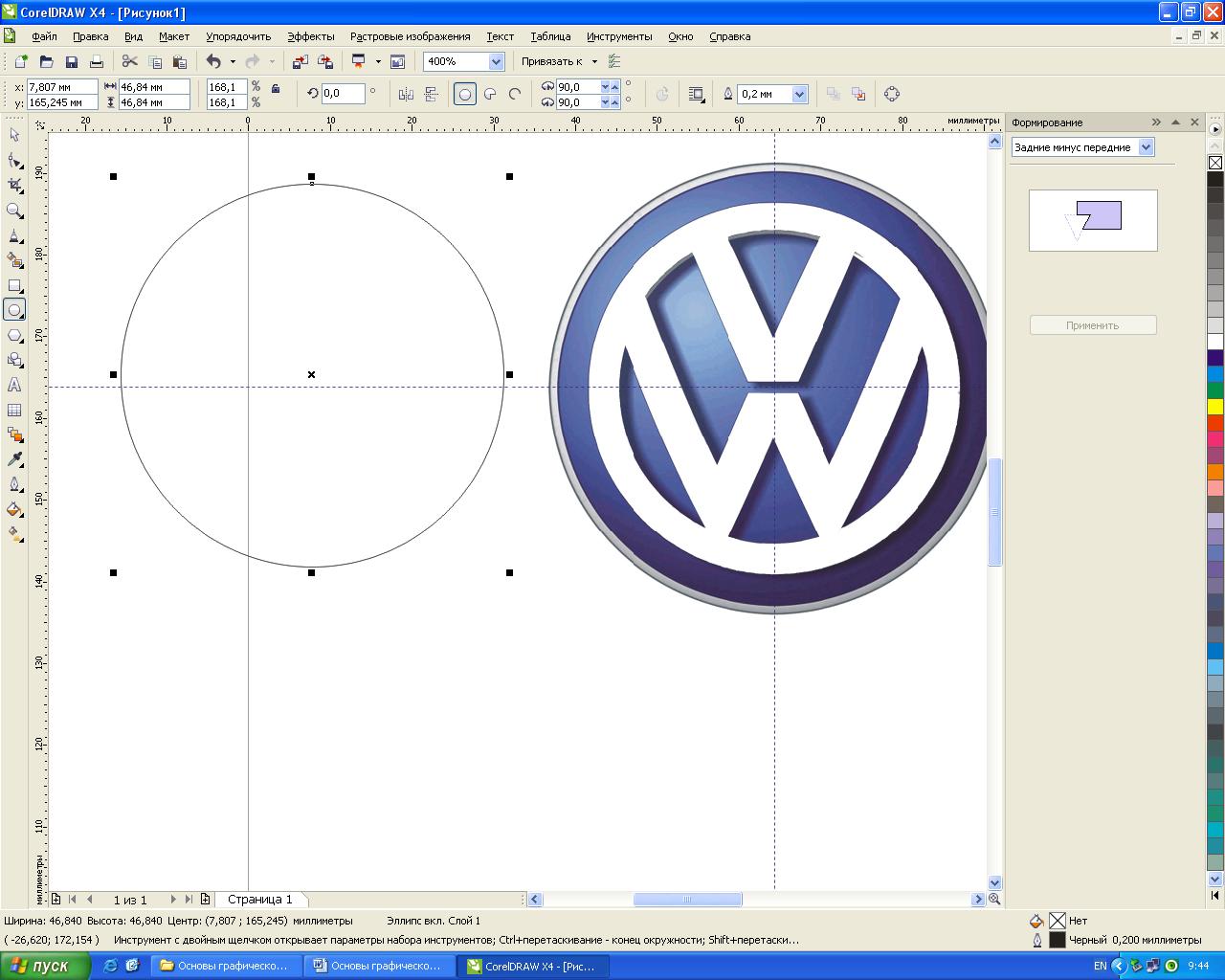Export the drawing
Viewport: 1225px width, 980px height.
pyautogui.click(x=325, y=61)
